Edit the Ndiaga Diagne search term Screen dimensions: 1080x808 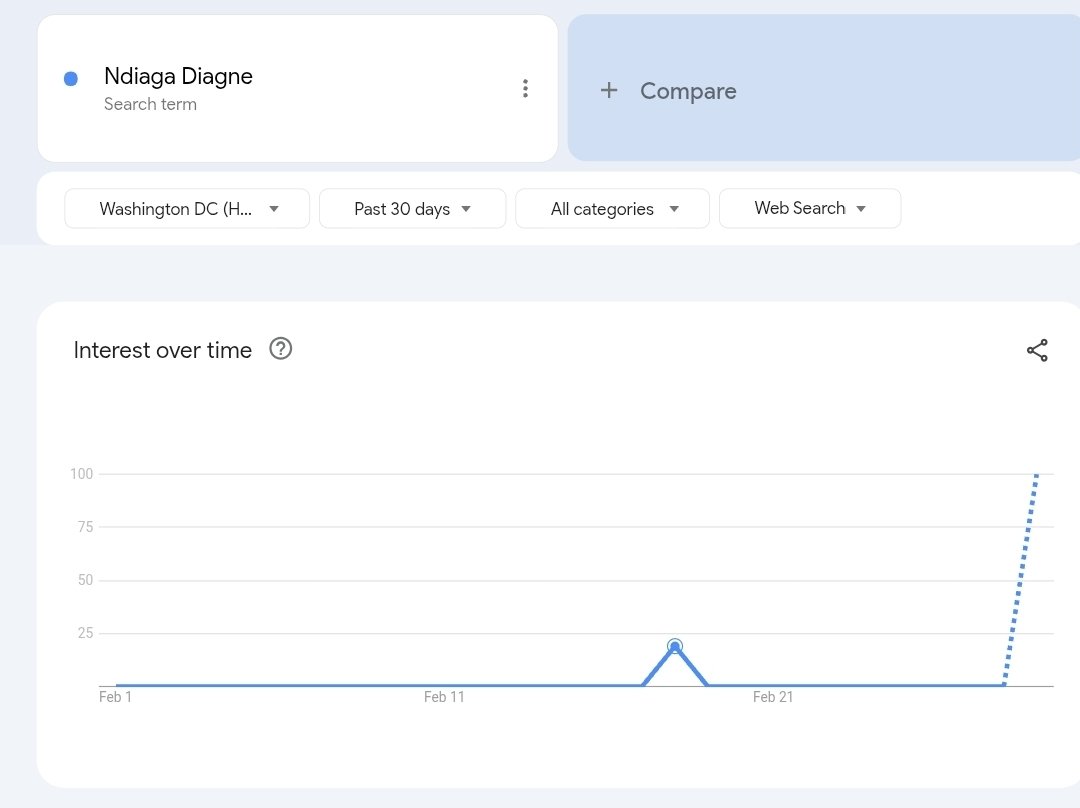tap(178, 76)
